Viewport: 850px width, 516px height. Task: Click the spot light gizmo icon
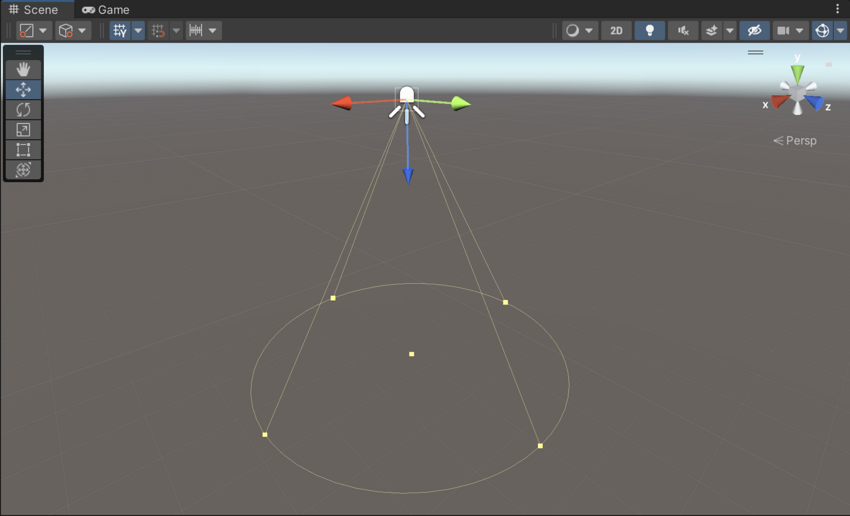coord(406,99)
